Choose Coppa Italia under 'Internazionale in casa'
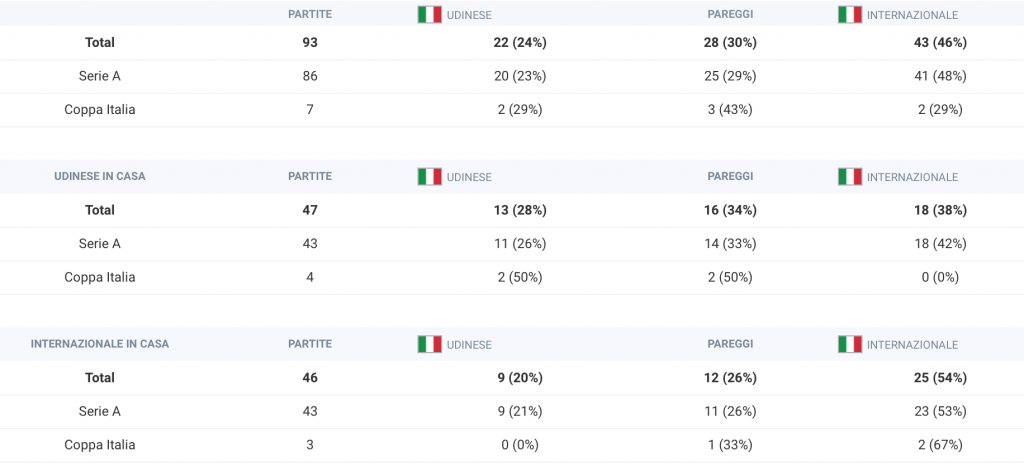The height and width of the screenshot is (475, 1024). click(x=100, y=445)
